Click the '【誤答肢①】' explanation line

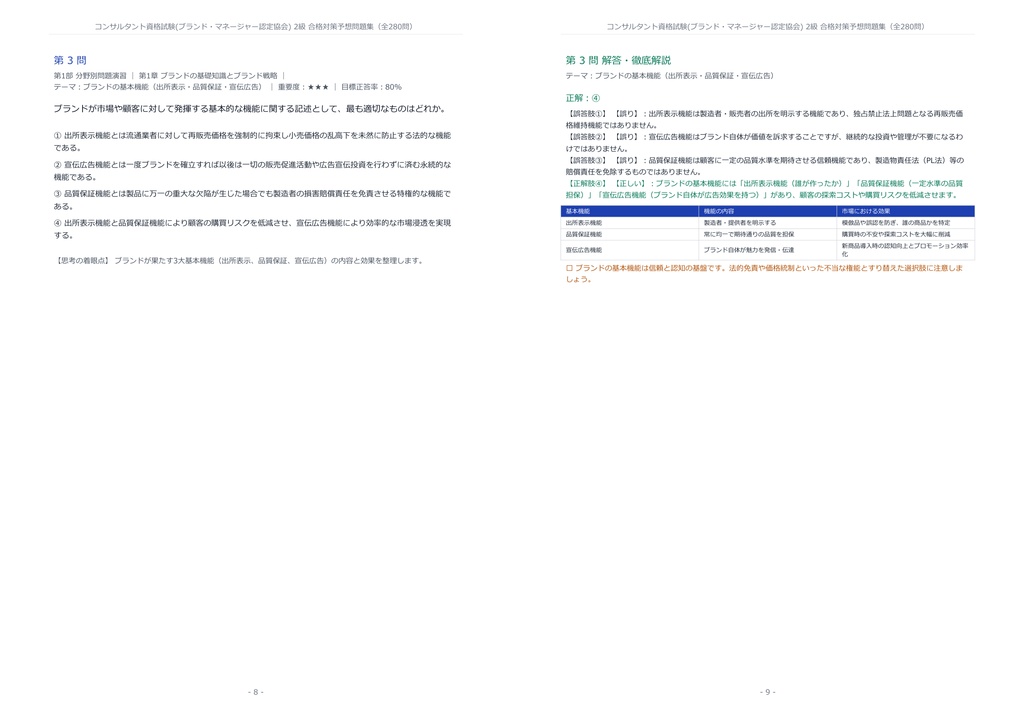tap(764, 119)
